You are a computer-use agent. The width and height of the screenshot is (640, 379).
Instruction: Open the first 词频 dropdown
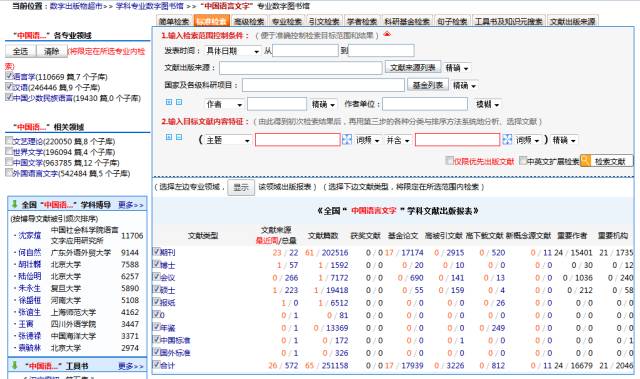(367, 140)
